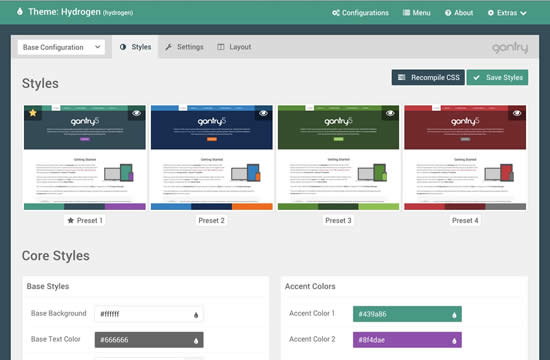Image resolution: width=550 pixels, height=360 pixels.
Task: Click the water drop theme icon
Action: pyautogui.click(x=20, y=12)
